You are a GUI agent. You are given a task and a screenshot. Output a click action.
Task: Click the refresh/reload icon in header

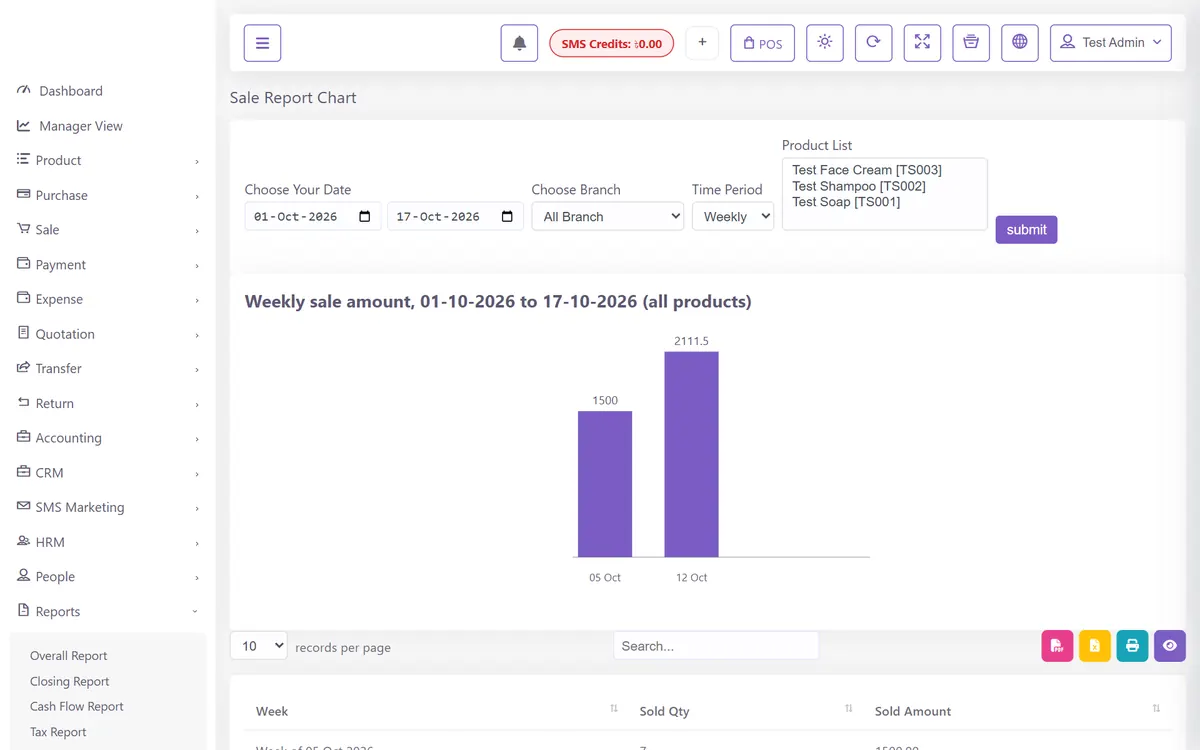pyautogui.click(x=873, y=43)
